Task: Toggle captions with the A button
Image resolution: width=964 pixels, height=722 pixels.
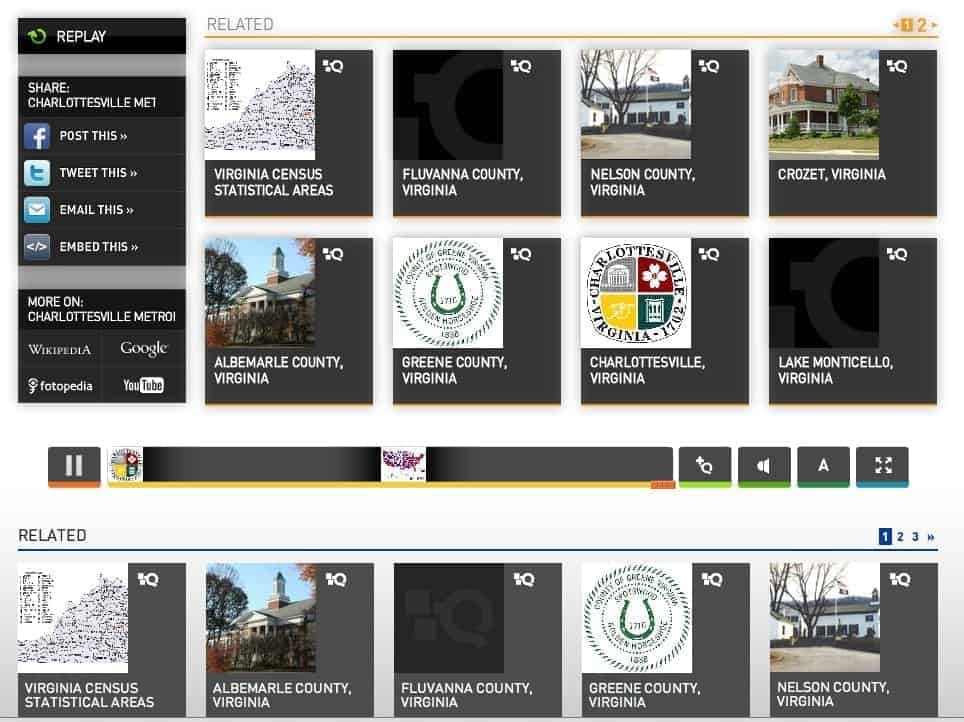Action: tap(823, 466)
